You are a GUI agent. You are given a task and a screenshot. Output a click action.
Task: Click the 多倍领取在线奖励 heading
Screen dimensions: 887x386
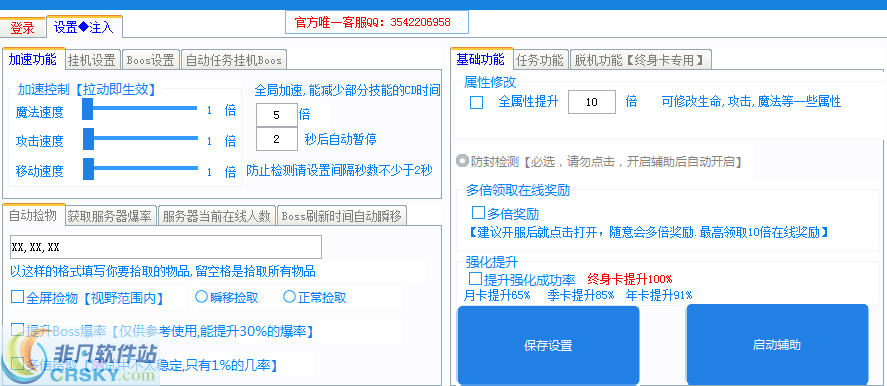tap(518, 190)
